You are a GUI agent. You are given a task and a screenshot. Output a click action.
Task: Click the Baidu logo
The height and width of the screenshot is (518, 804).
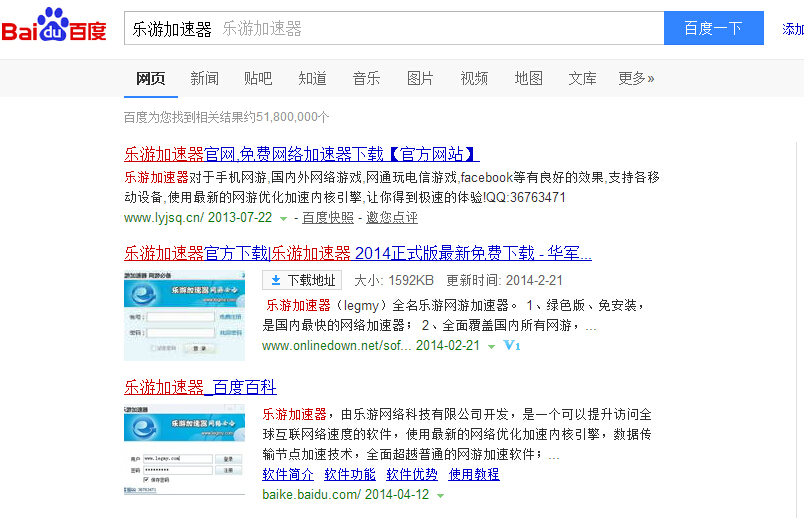54,26
